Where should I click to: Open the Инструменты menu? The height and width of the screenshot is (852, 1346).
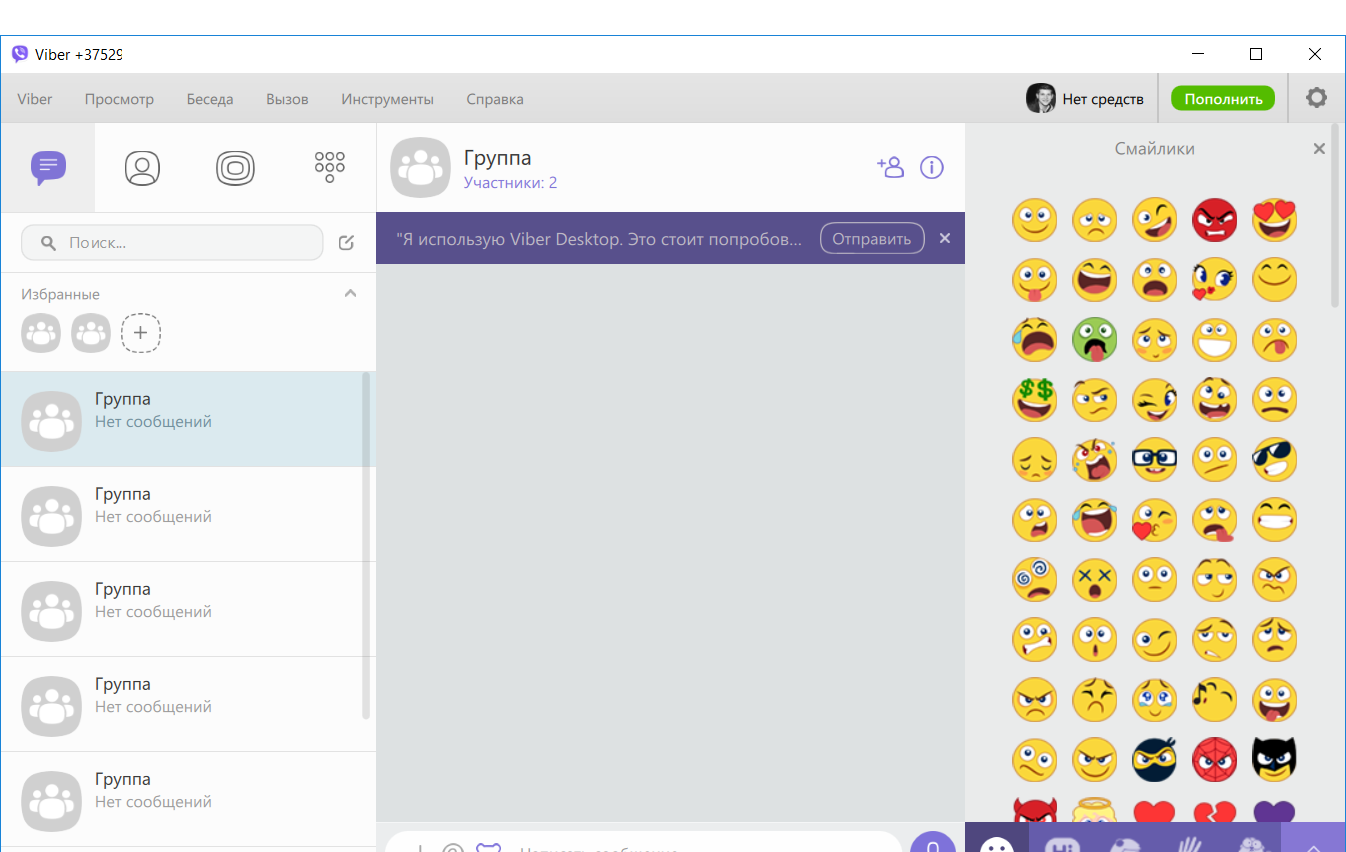pos(387,99)
